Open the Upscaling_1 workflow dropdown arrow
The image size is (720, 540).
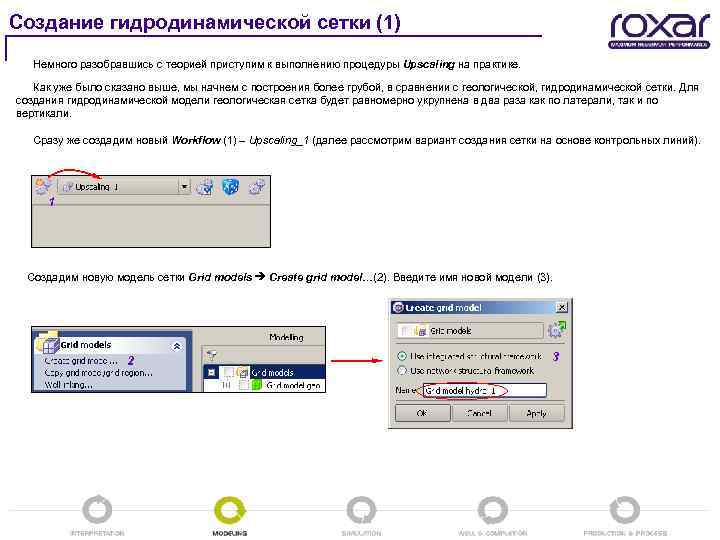click(x=184, y=186)
